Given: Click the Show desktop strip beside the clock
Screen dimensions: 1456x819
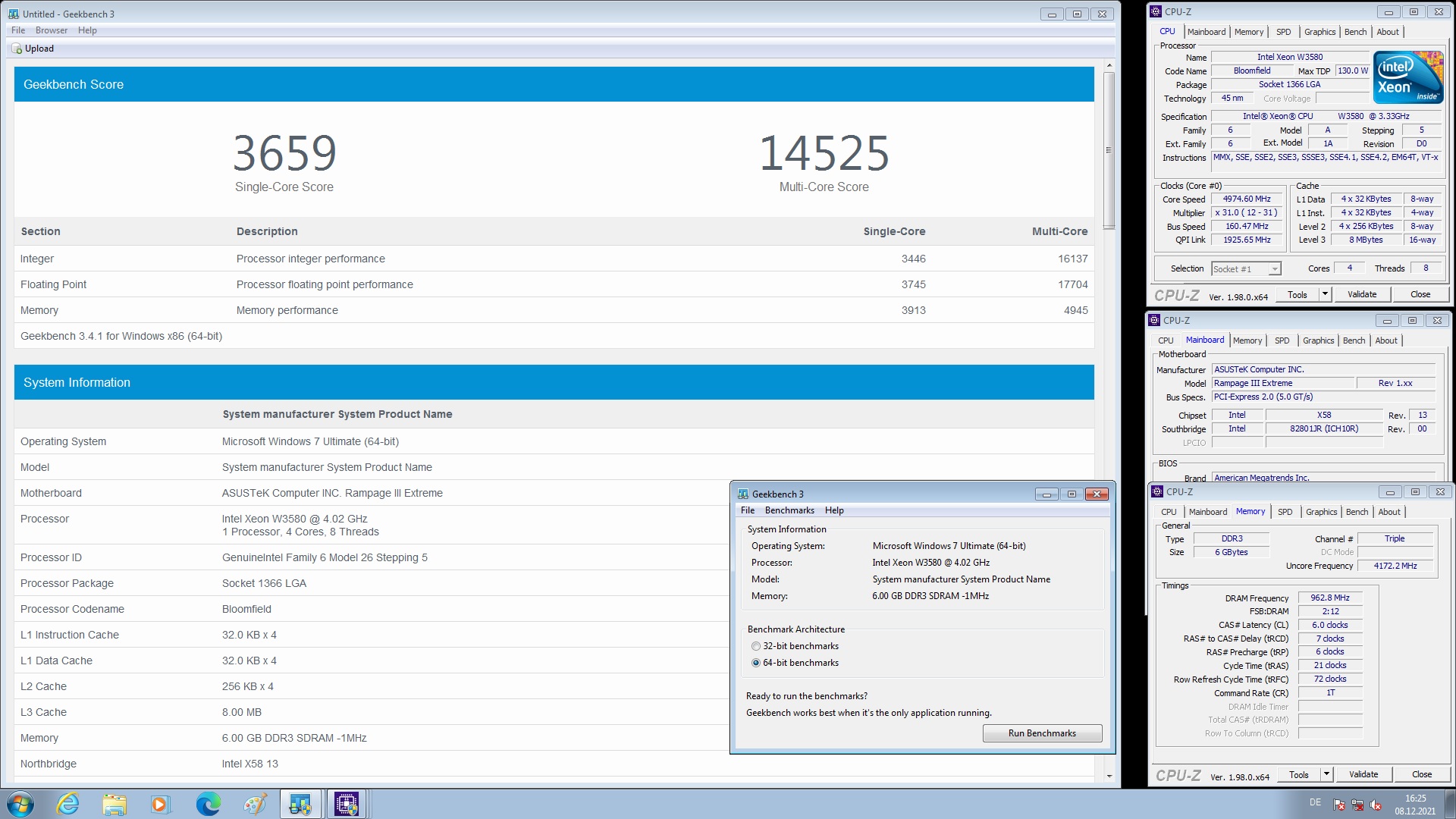Looking at the screenshot, I should click(x=1450, y=804).
